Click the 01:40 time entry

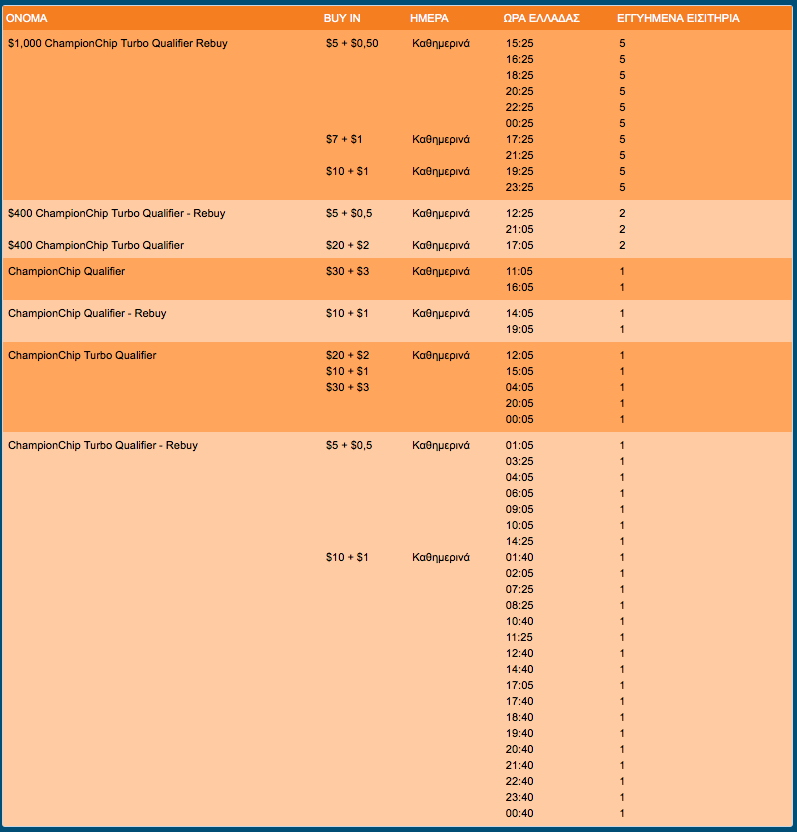(519, 557)
